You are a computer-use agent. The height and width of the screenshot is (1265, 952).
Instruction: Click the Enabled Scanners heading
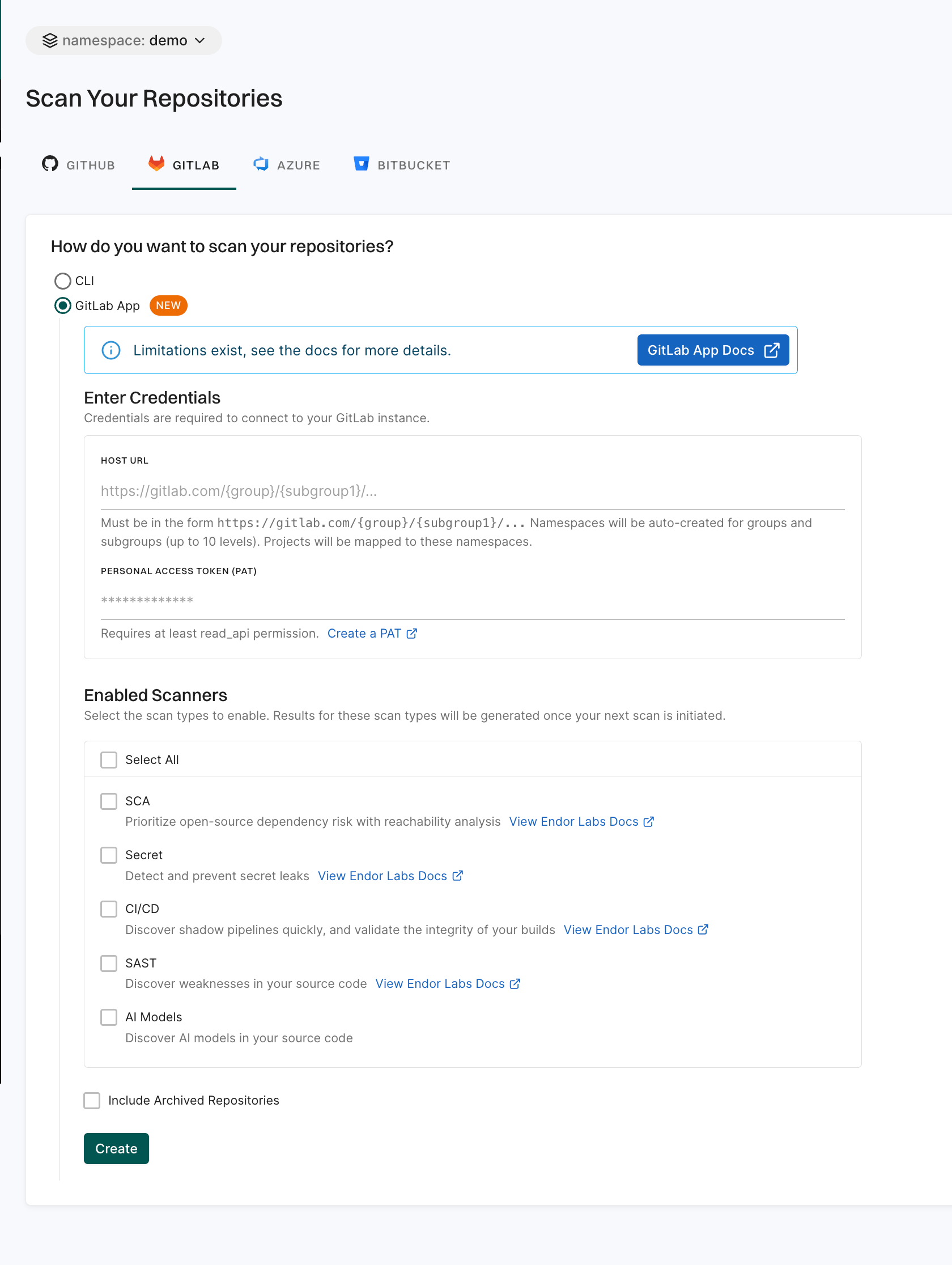(155, 695)
